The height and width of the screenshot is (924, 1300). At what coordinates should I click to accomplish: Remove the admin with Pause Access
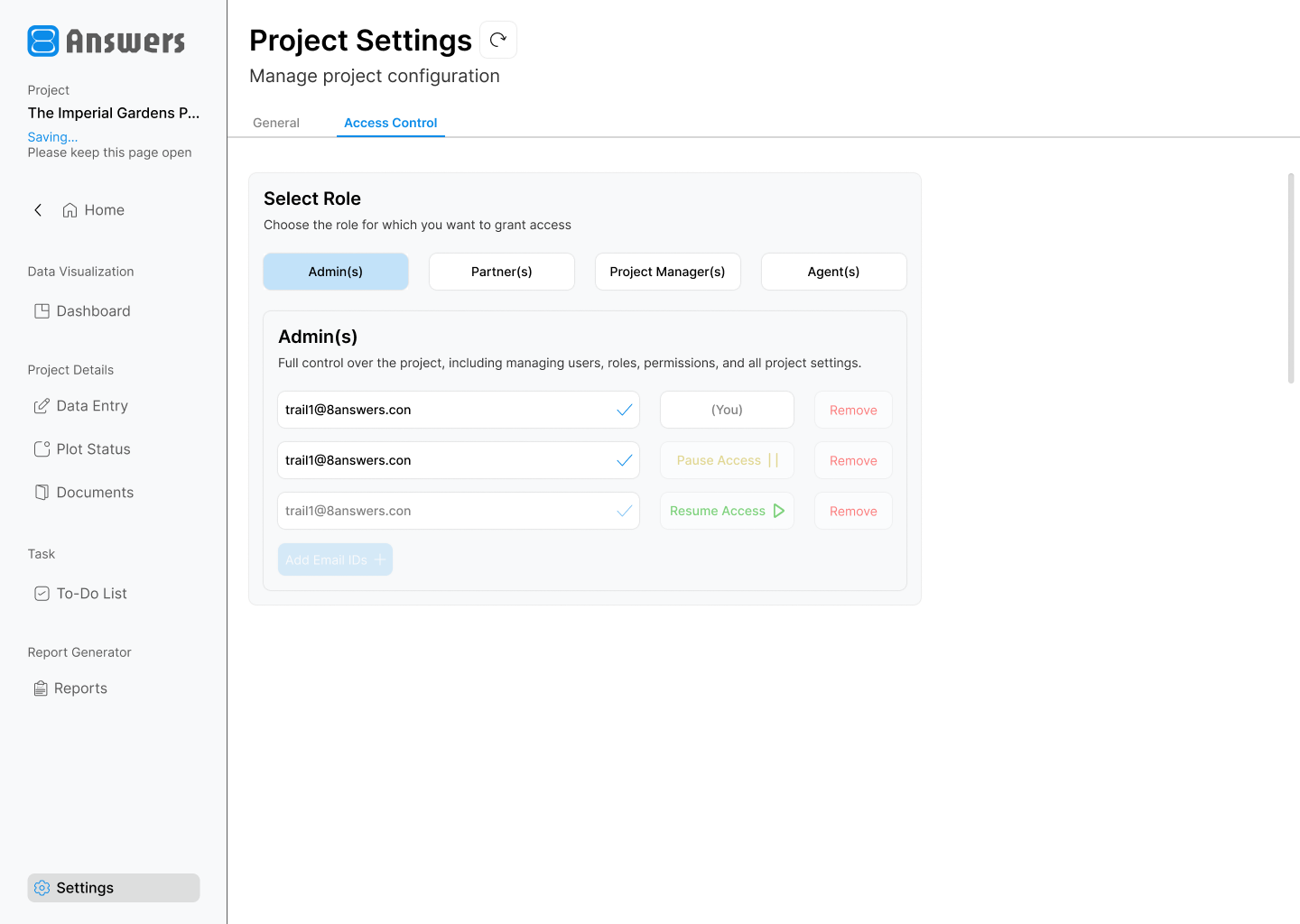[x=854, y=460]
